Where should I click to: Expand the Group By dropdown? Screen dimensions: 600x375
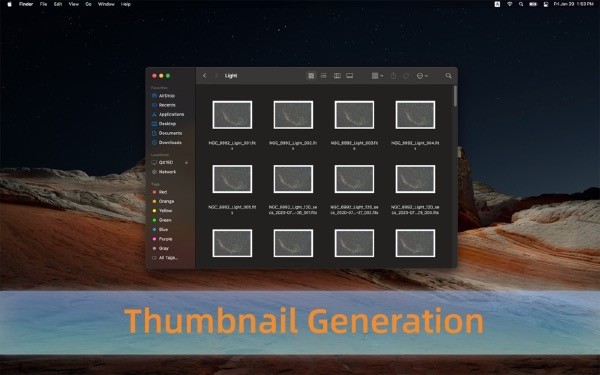tap(377, 76)
